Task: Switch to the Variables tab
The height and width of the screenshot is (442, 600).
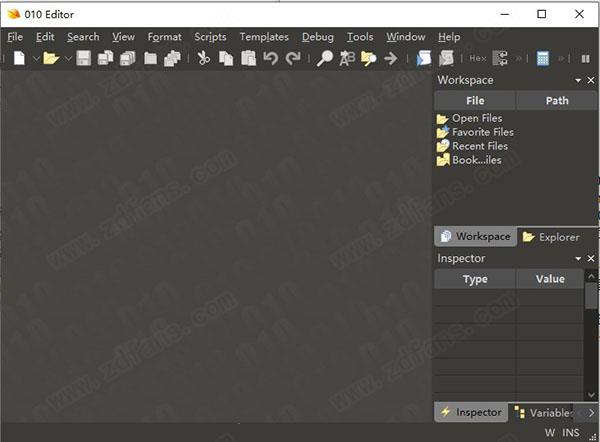Action: (543, 413)
